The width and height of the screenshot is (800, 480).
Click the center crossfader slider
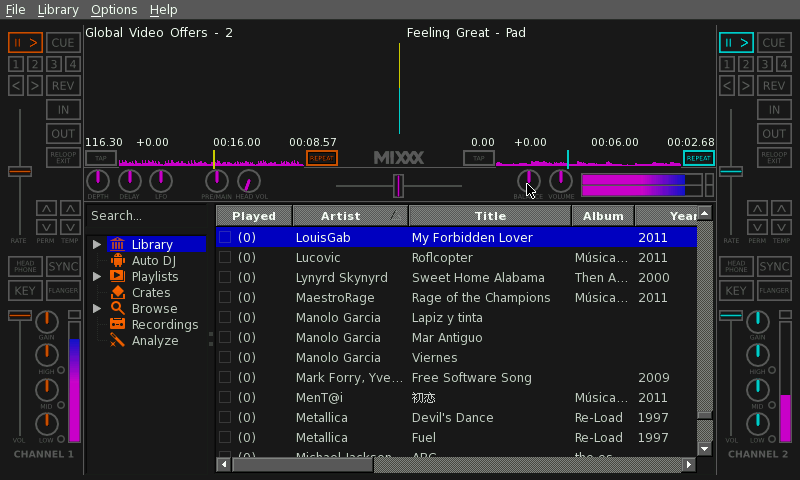[398, 186]
